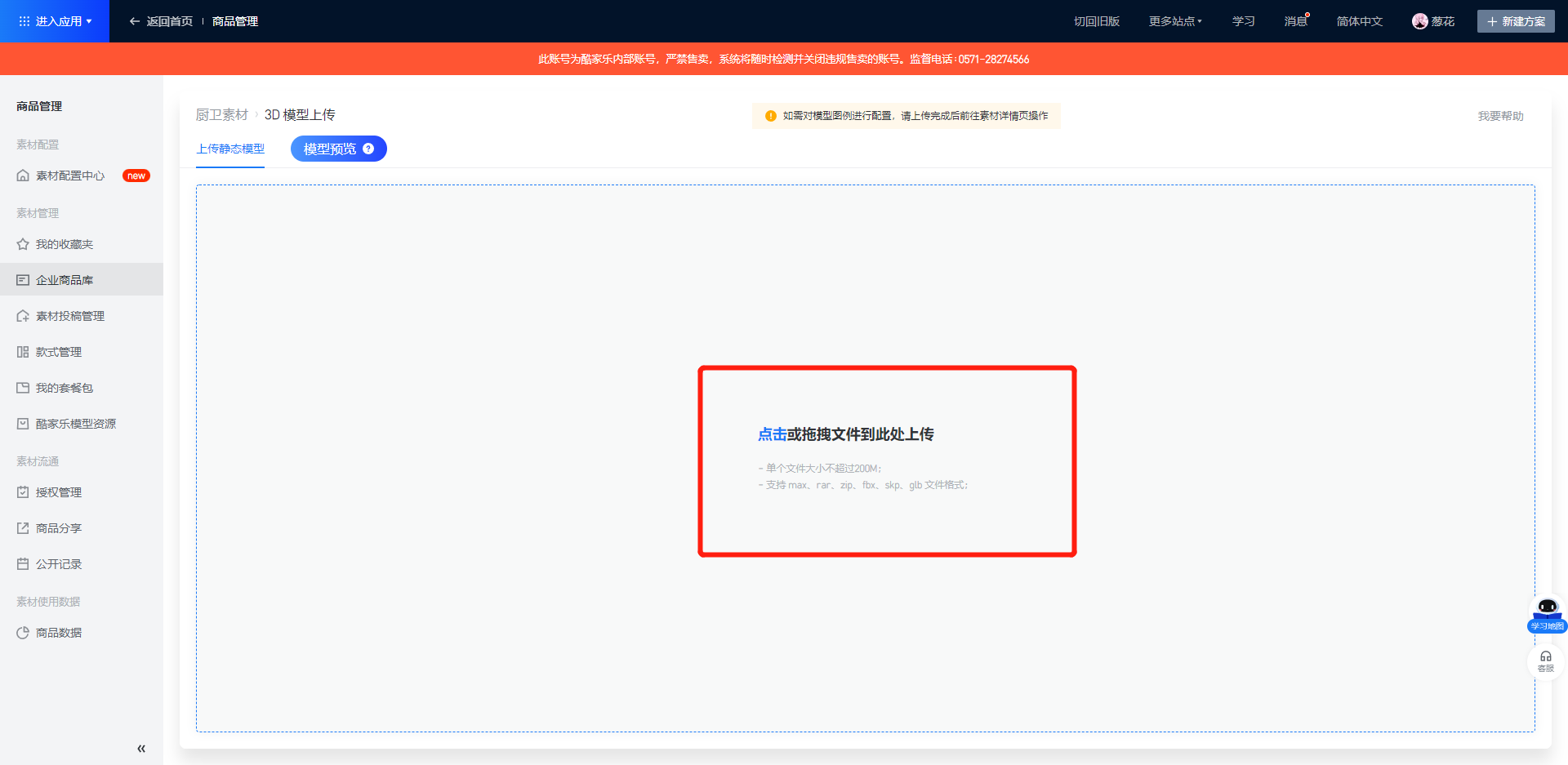The image size is (1568, 765).
Task: Expand the 进入应用 dropdown menu
Action: pos(55,21)
